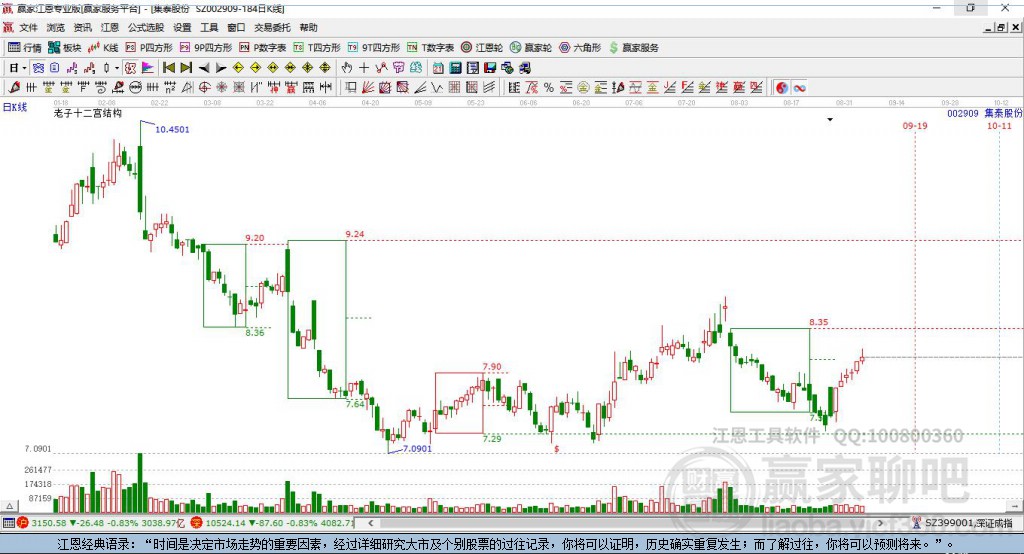Select the V-shaped zigzag line tool
This screenshot has width=1024, height=554.
tap(436, 88)
